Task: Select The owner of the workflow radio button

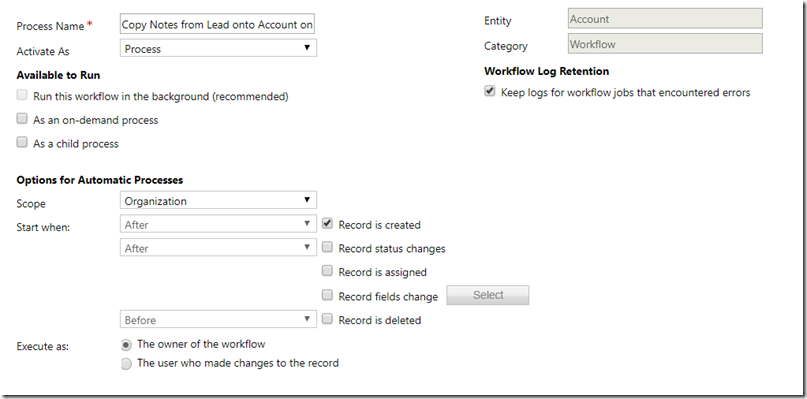Action: [x=126, y=345]
